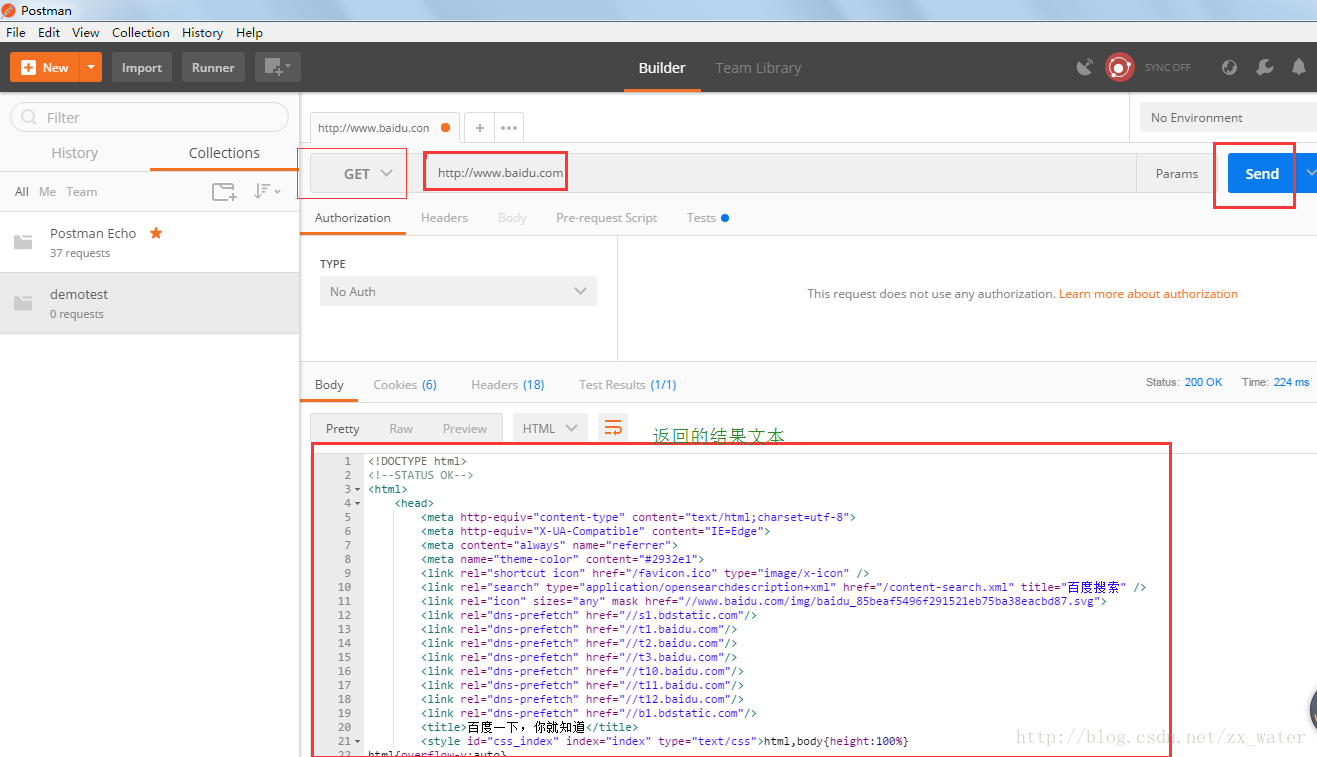The height and width of the screenshot is (757, 1317).
Task: Click the Runner button
Action: [213, 67]
